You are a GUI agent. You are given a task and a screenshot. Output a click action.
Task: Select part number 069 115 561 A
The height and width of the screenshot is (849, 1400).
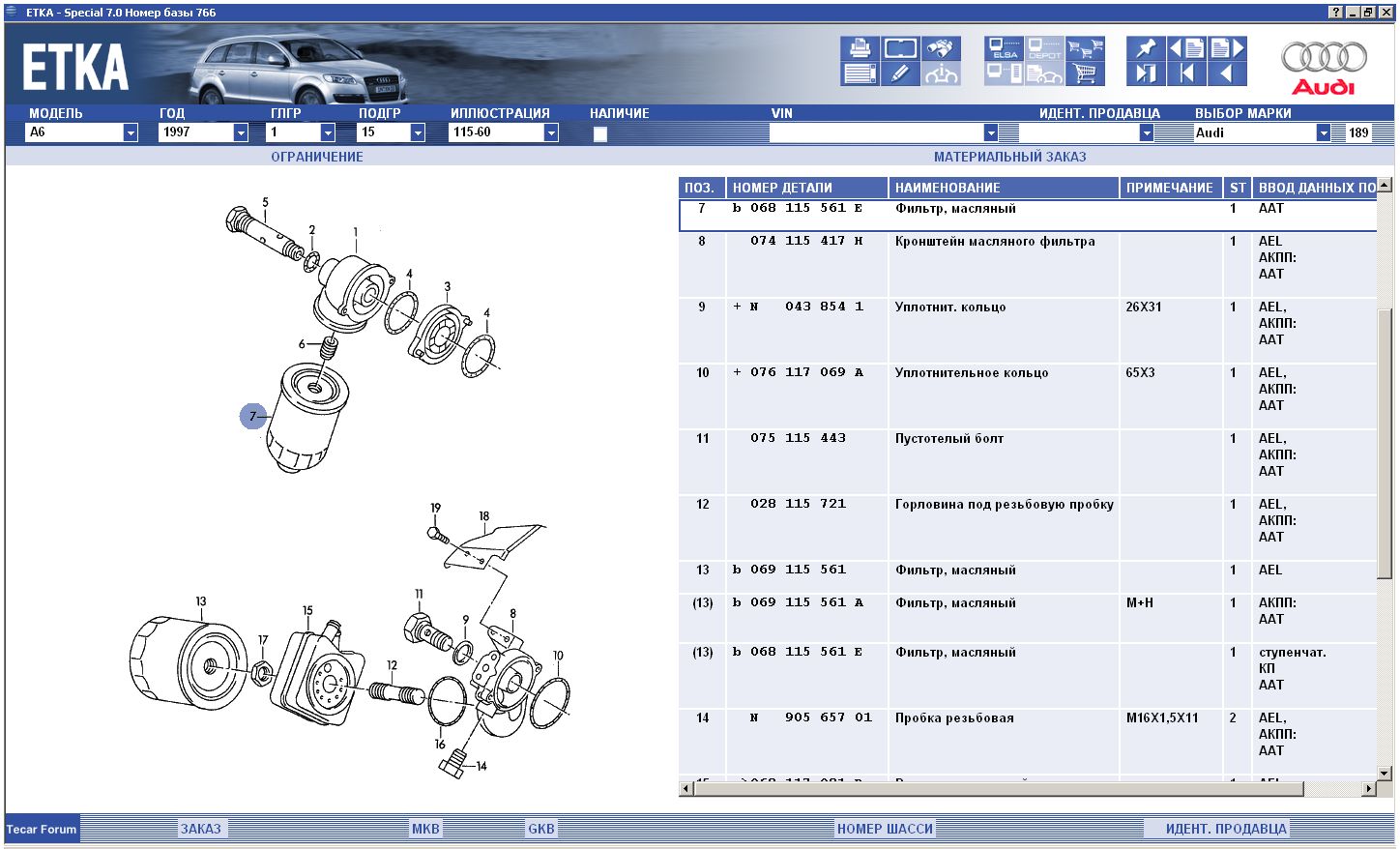pos(806,602)
